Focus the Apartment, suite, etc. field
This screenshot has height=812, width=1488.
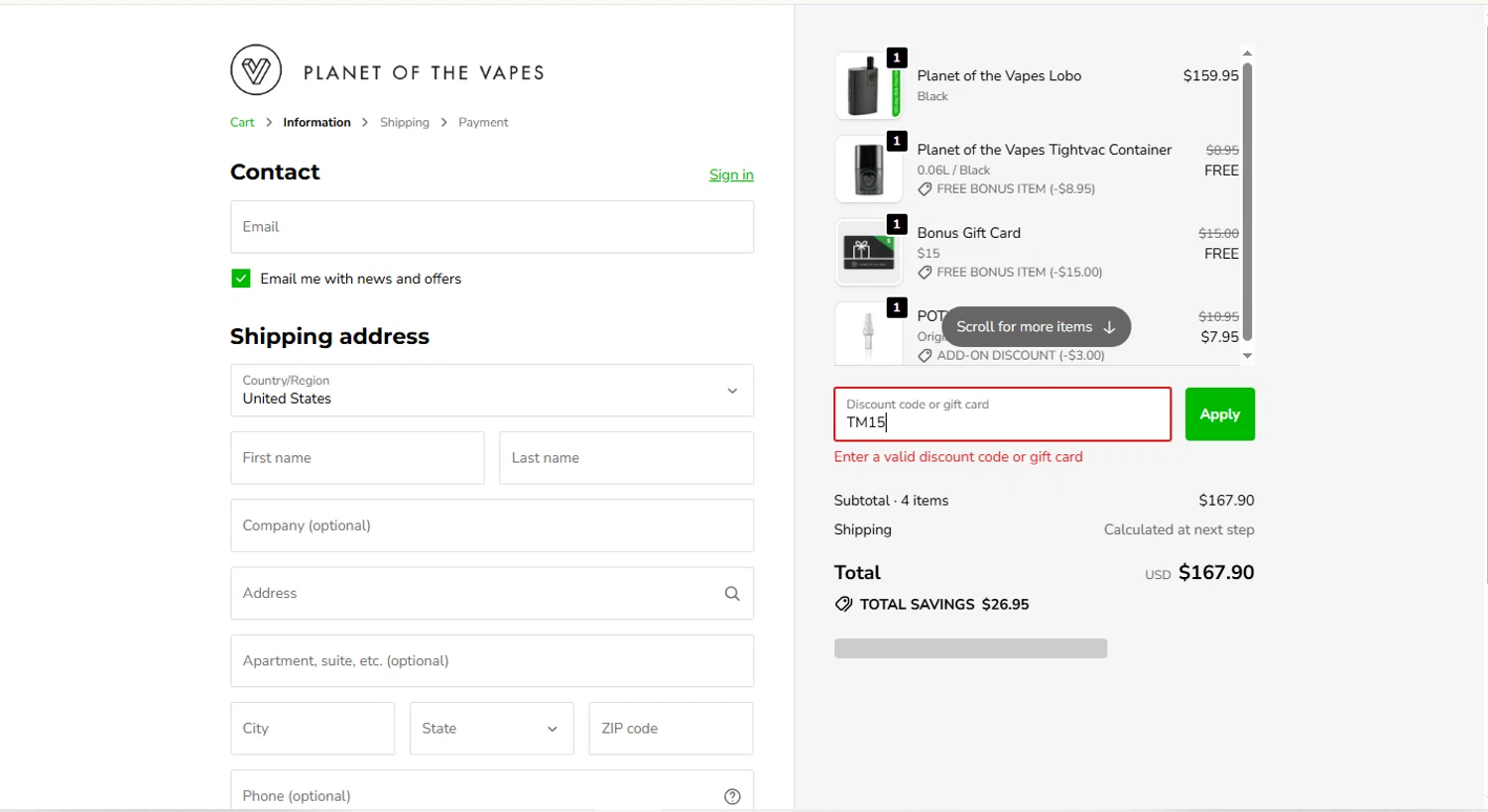(x=492, y=660)
